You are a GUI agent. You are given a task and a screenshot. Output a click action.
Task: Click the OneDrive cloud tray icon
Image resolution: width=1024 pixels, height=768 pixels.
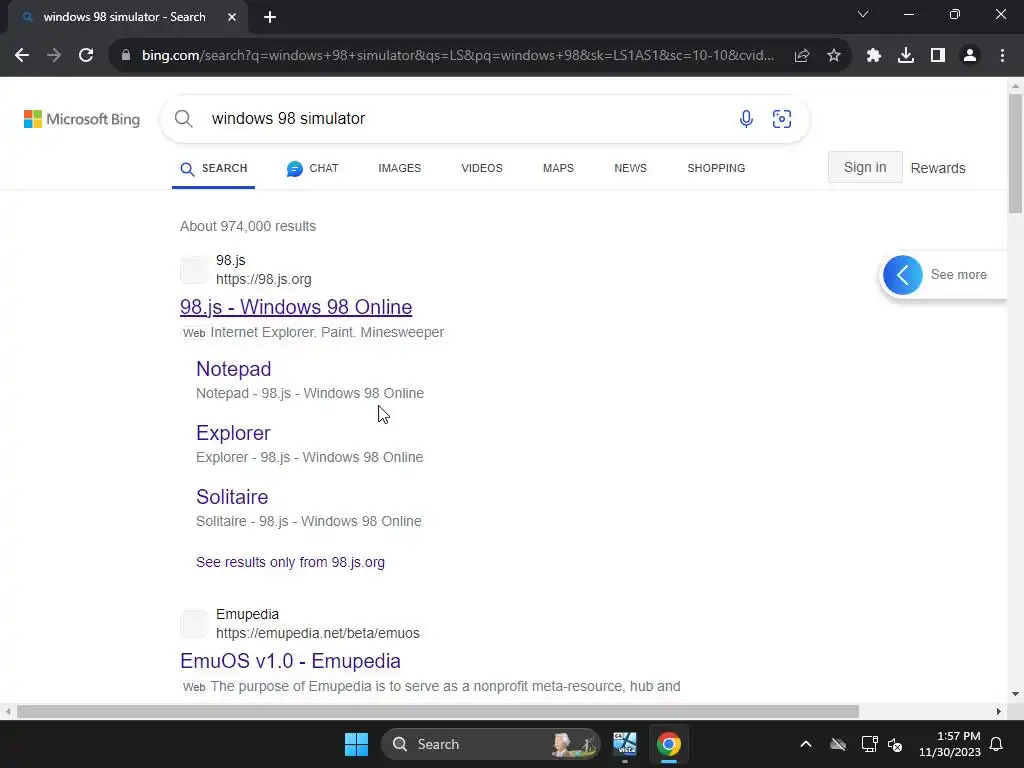[838, 744]
